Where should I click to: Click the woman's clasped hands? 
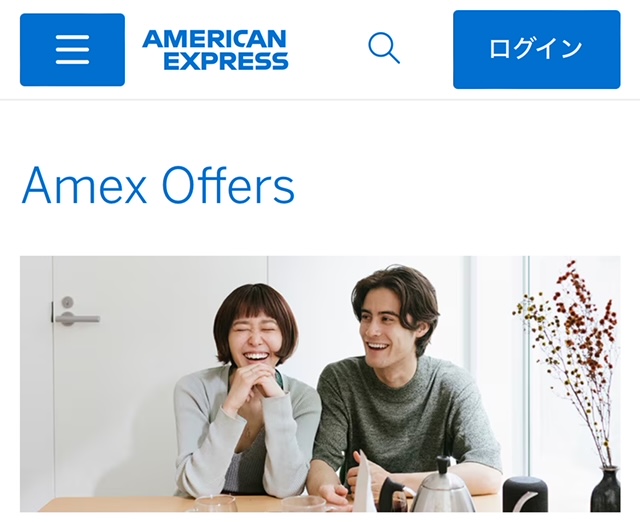click(x=249, y=384)
